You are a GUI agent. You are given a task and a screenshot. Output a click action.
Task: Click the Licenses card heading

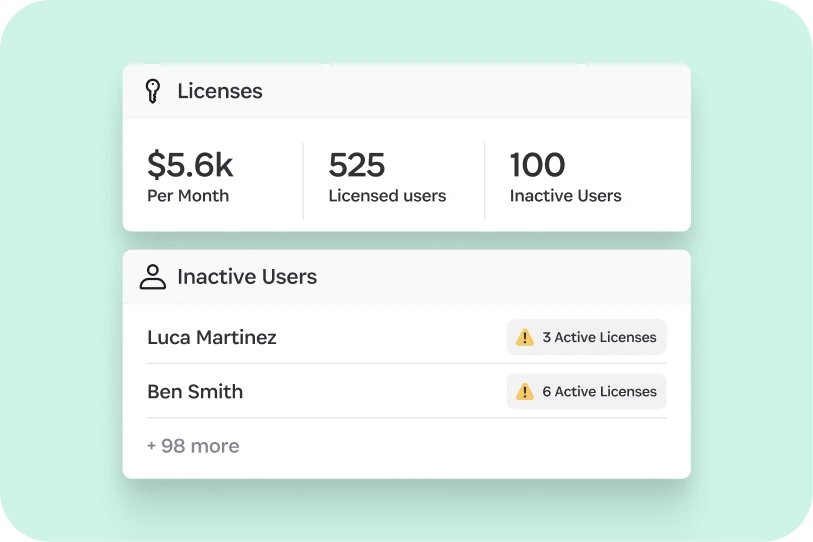coord(220,91)
